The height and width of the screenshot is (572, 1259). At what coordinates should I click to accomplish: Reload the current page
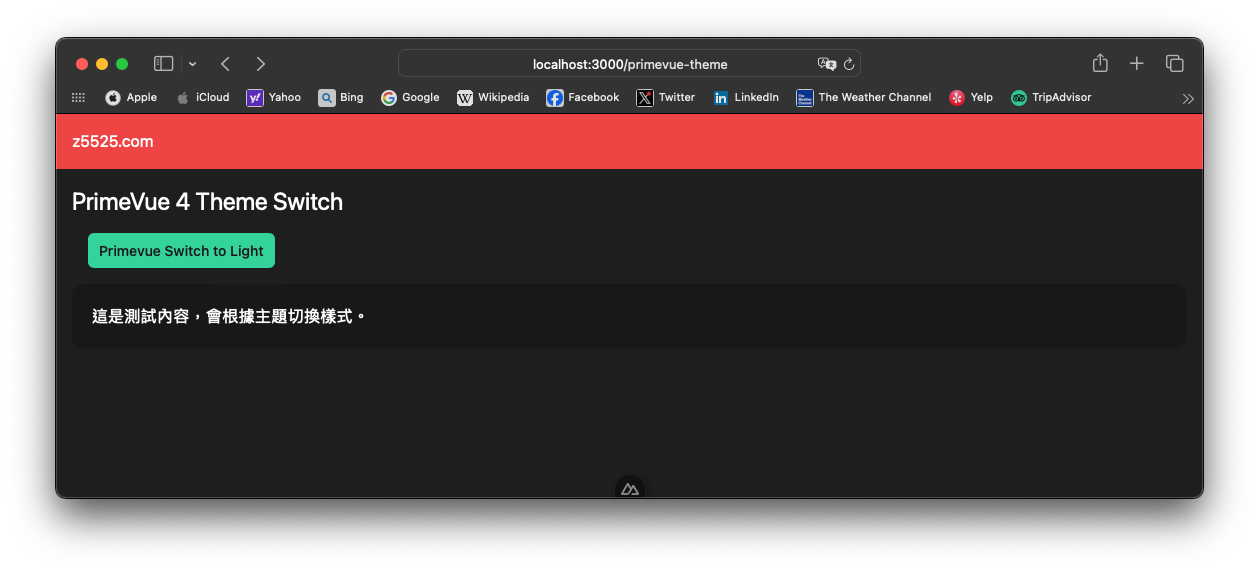(849, 64)
